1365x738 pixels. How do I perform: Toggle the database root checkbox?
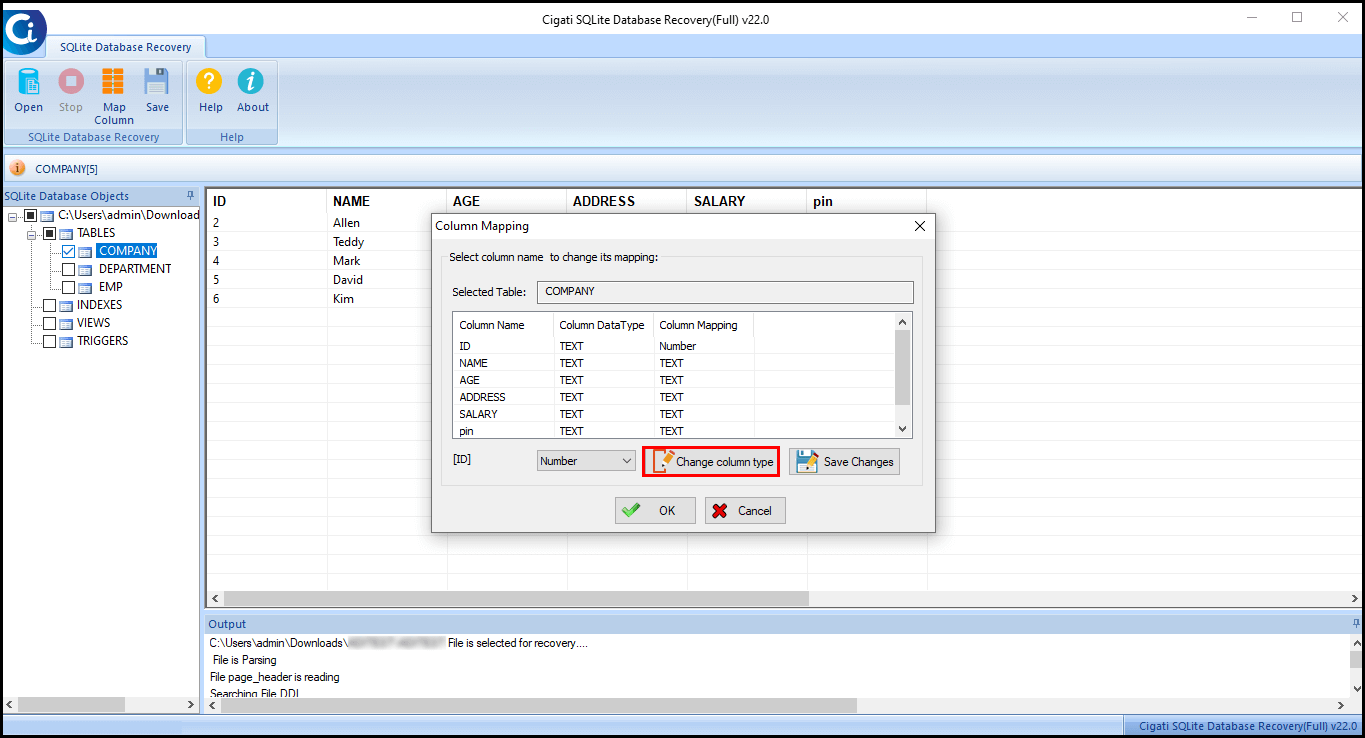coord(30,215)
